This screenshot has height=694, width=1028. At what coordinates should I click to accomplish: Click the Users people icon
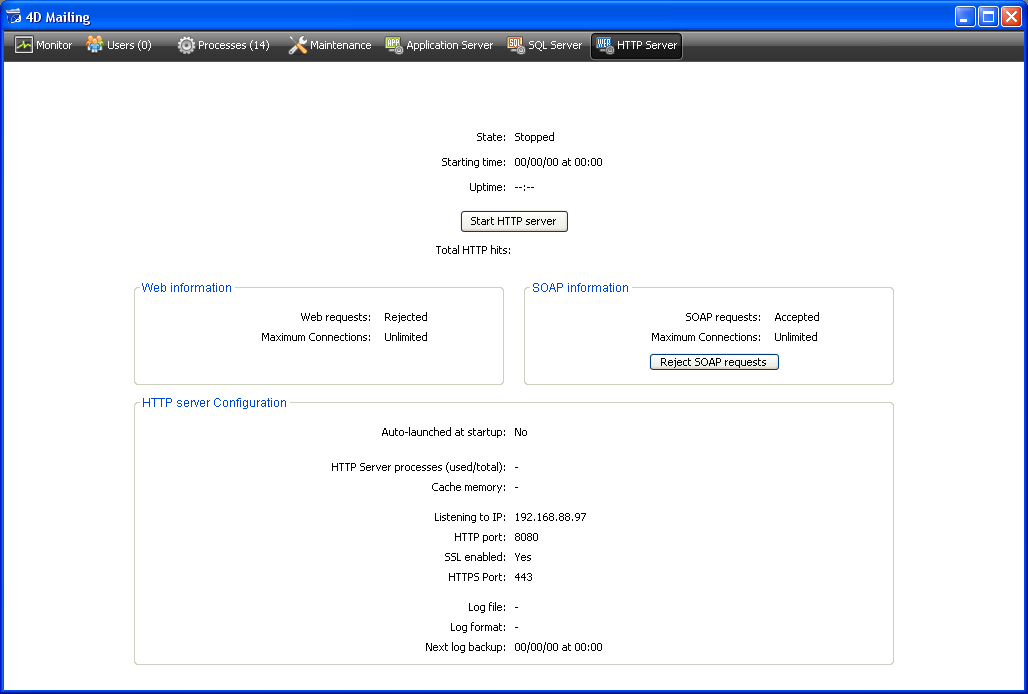click(94, 45)
